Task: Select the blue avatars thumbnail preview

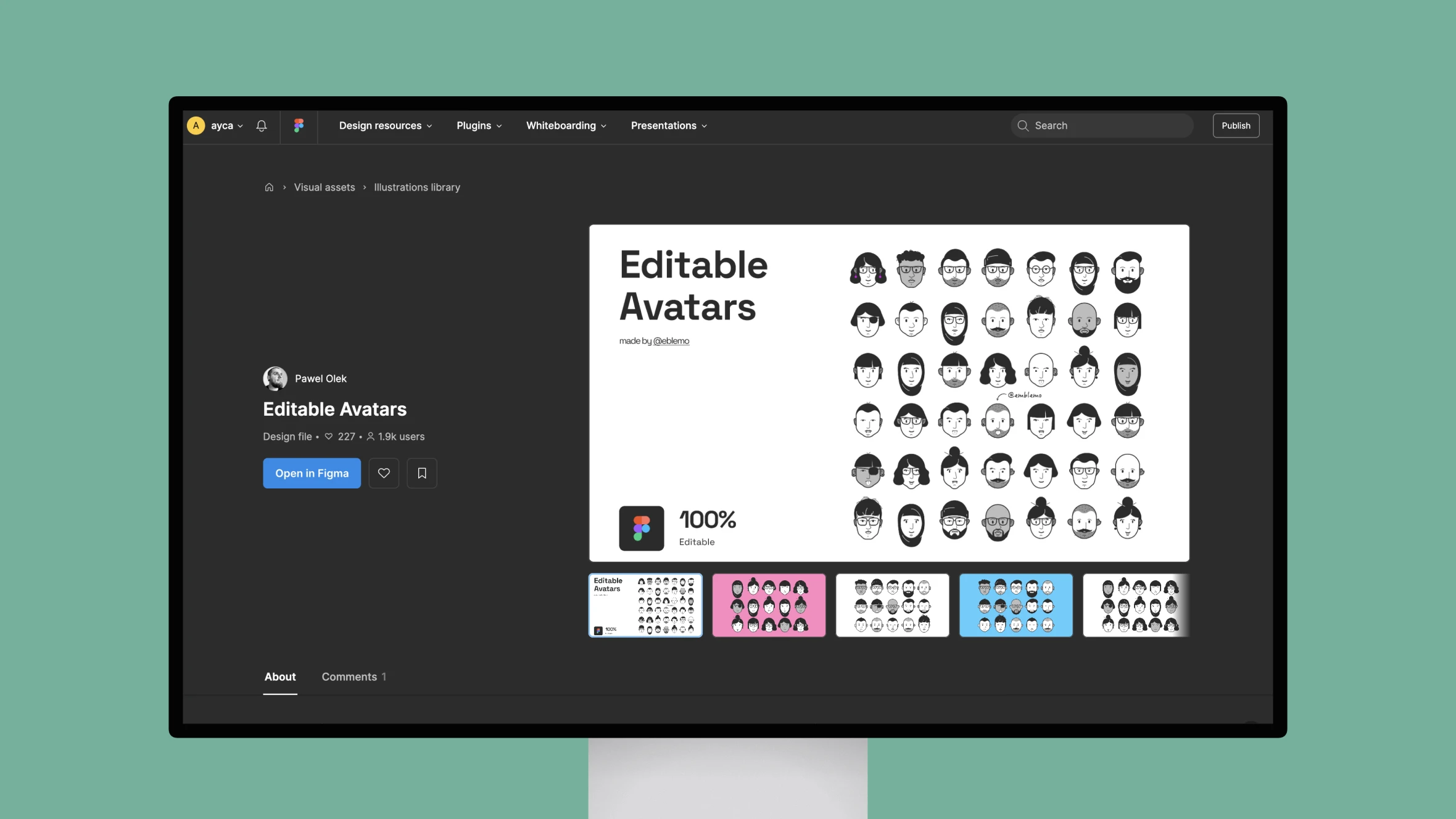Action: [x=1016, y=604]
